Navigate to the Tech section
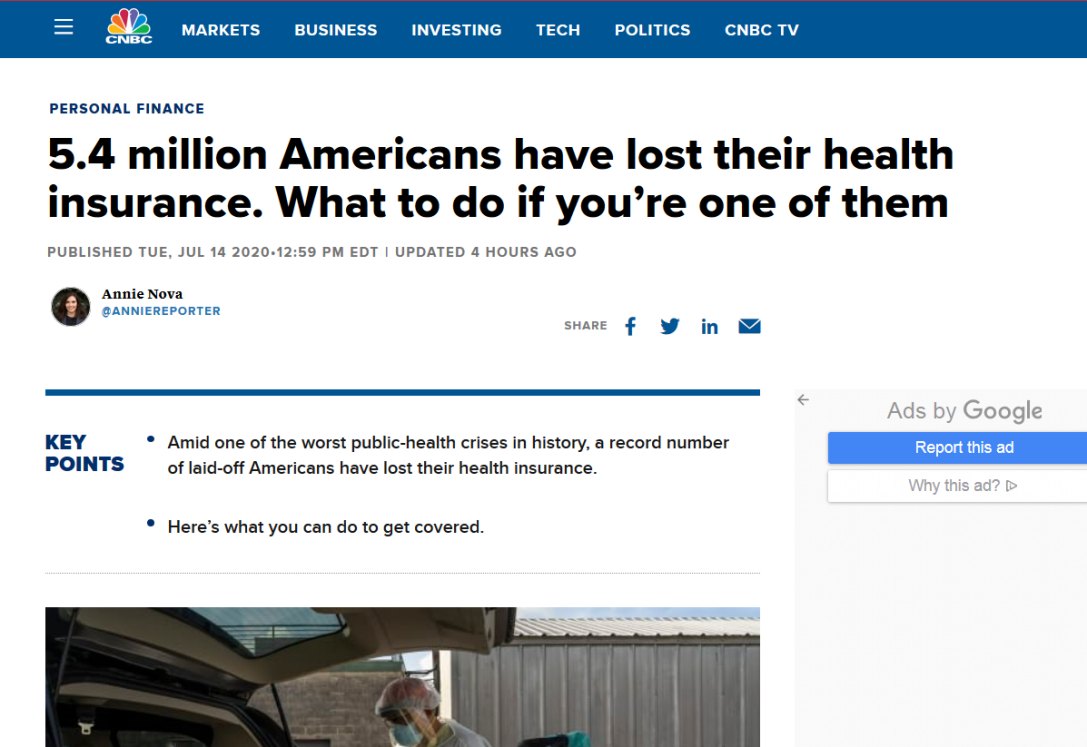Image resolution: width=1087 pixels, height=747 pixels. [x=557, y=30]
